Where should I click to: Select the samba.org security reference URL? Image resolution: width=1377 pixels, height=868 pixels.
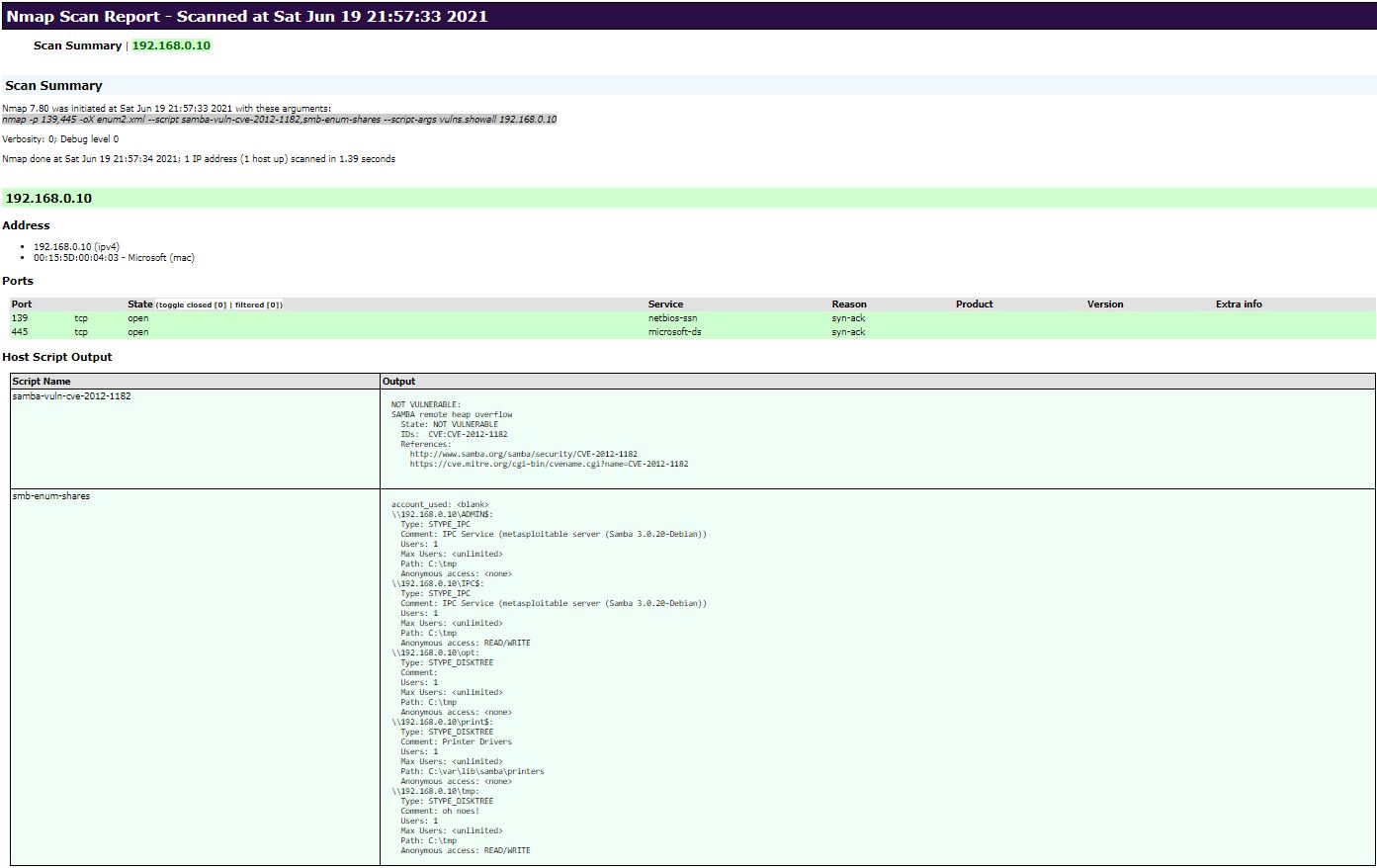523,455
